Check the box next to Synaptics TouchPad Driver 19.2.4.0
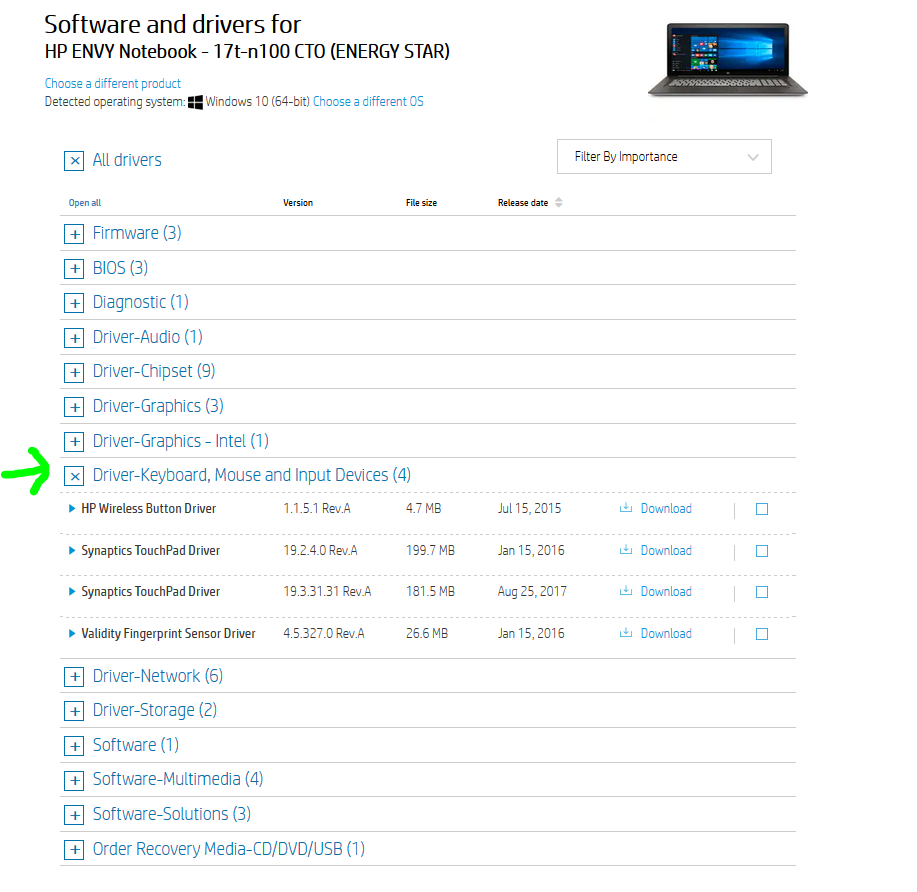This screenshot has height=892, width=917. point(762,550)
